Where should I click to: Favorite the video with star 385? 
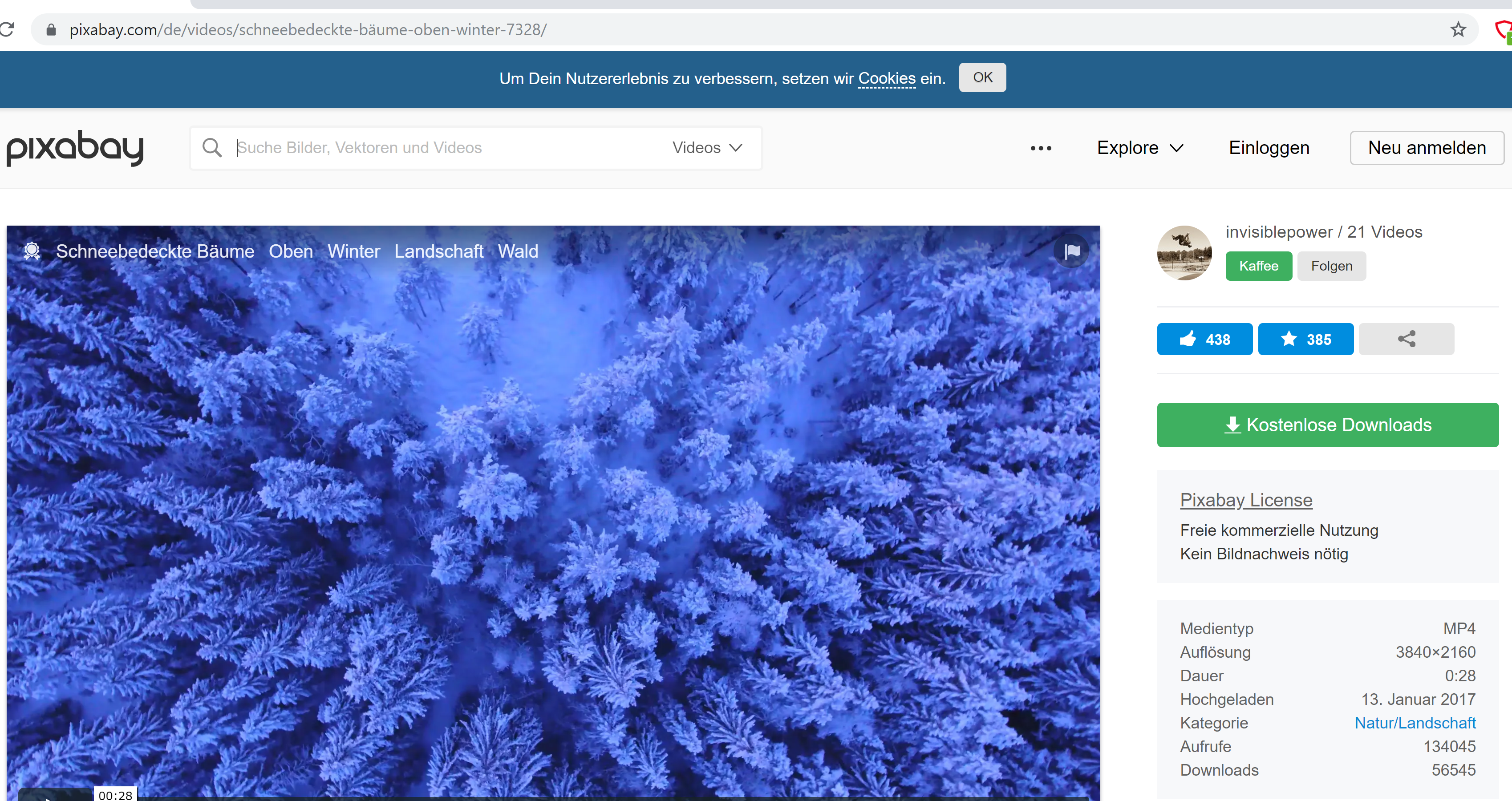pyautogui.click(x=1305, y=339)
